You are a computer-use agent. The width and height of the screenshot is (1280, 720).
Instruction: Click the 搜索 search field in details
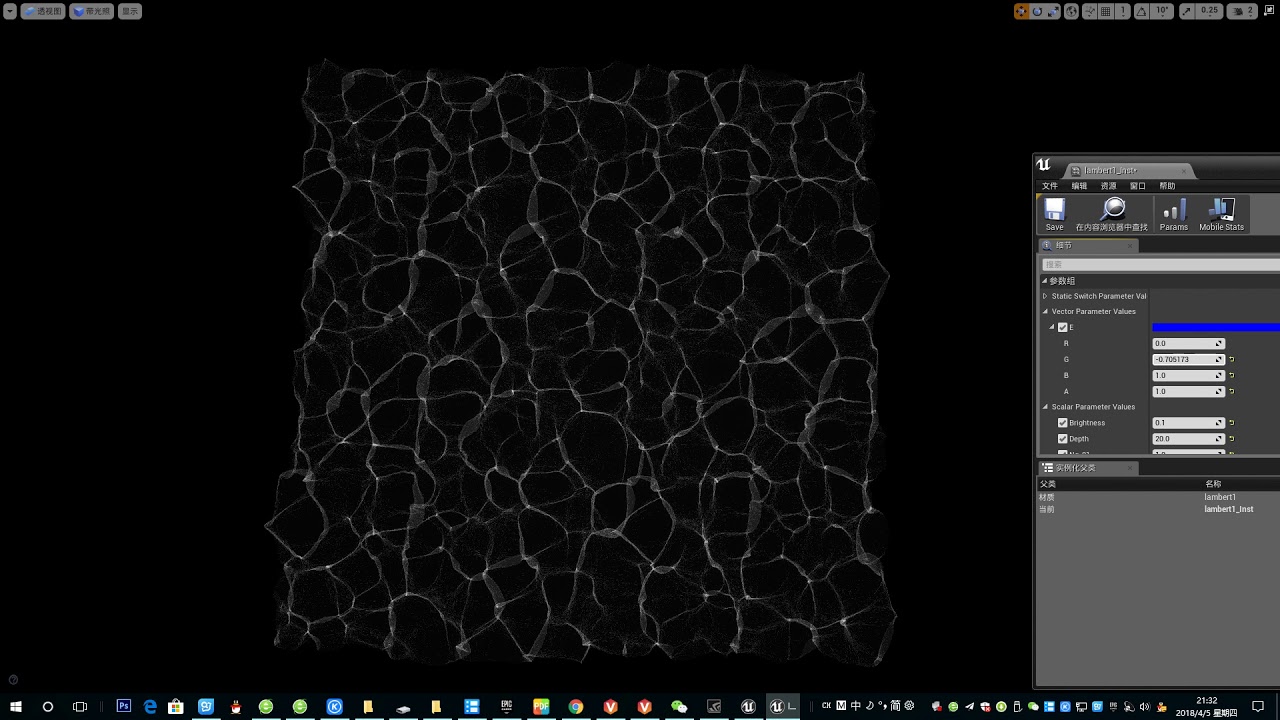(1160, 264)
